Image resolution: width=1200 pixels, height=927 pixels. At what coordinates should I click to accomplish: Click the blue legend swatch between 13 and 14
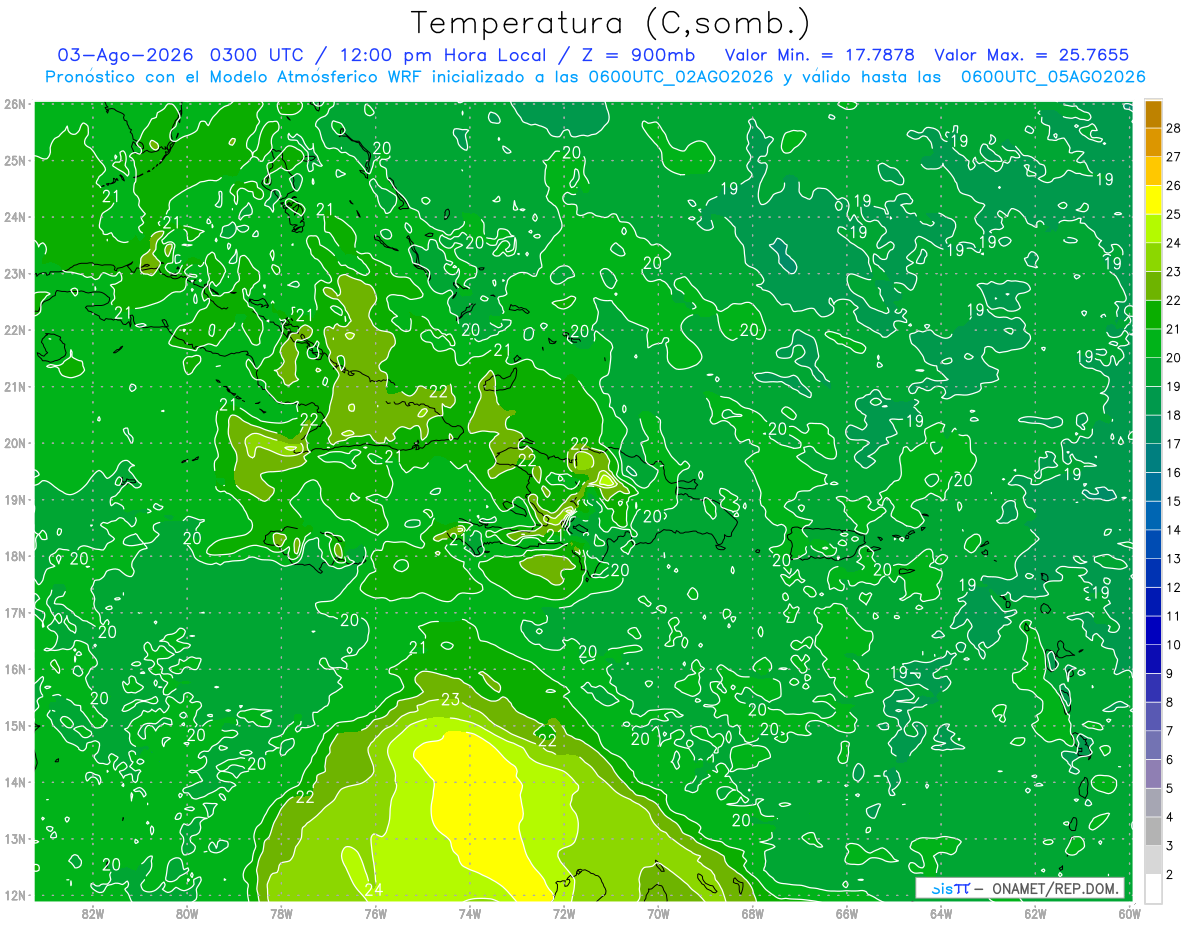(1154, 544)
